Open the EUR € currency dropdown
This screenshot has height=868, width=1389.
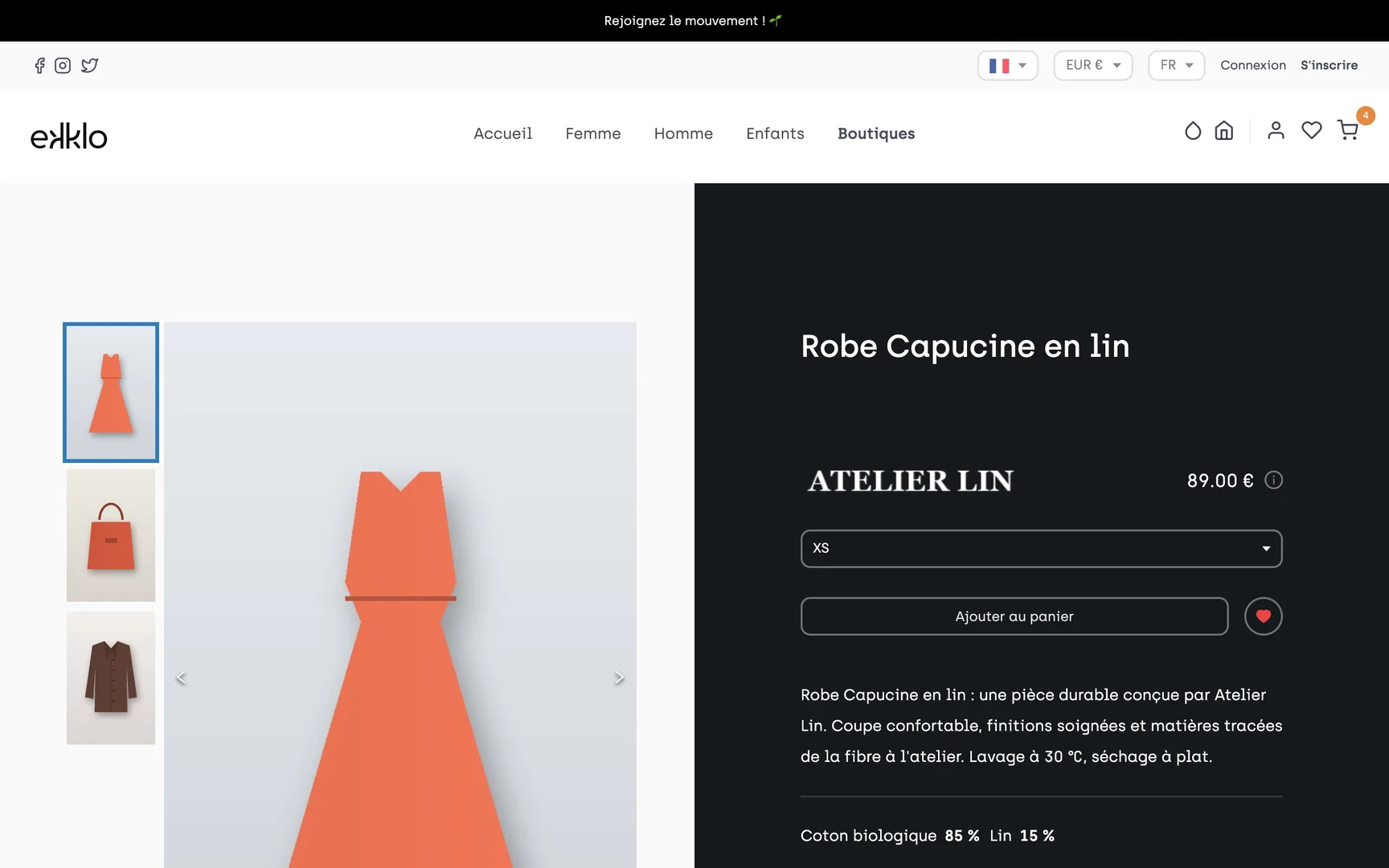pyautogui.click(x=1093, y=65)
